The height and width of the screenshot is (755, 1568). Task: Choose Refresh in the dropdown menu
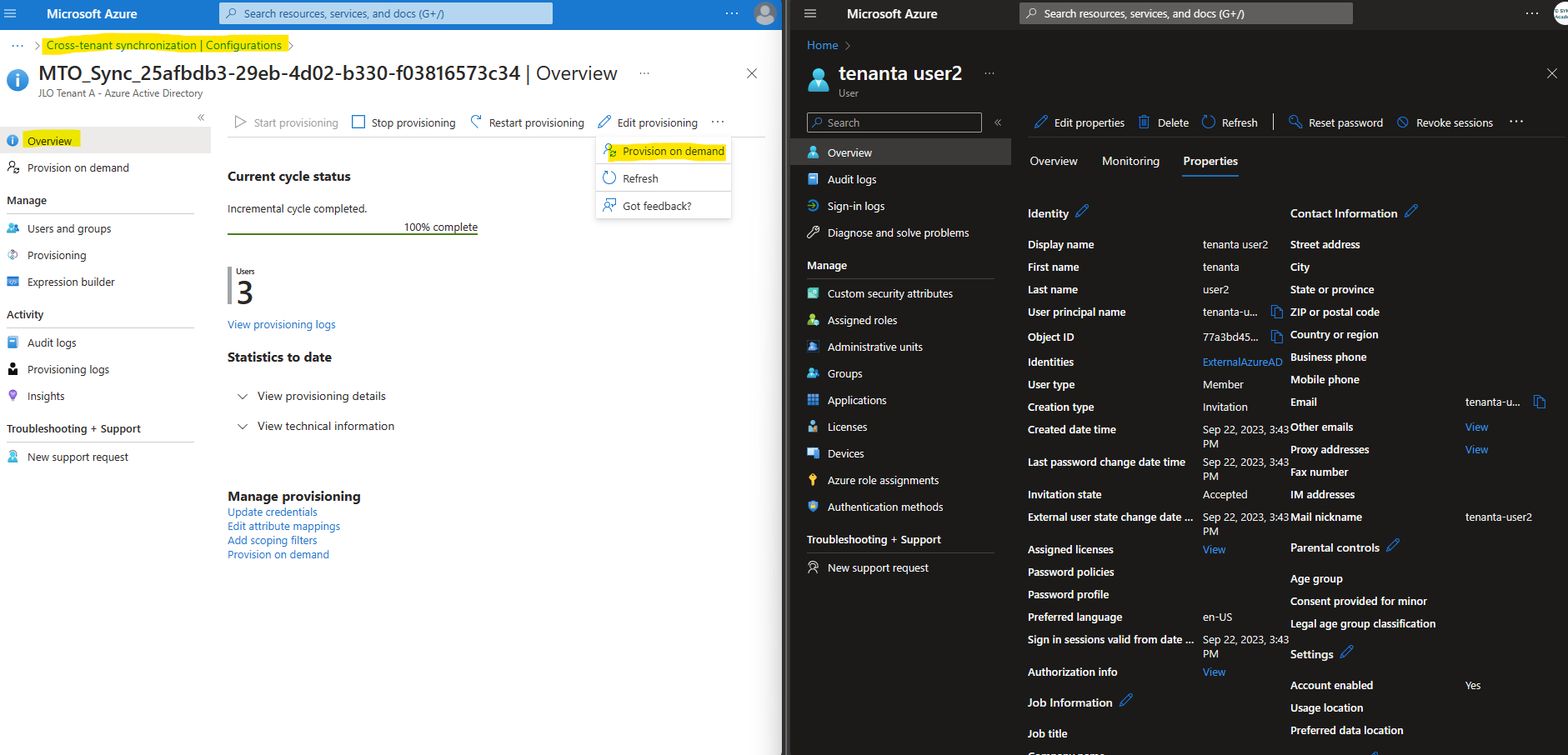pos(664,178)
